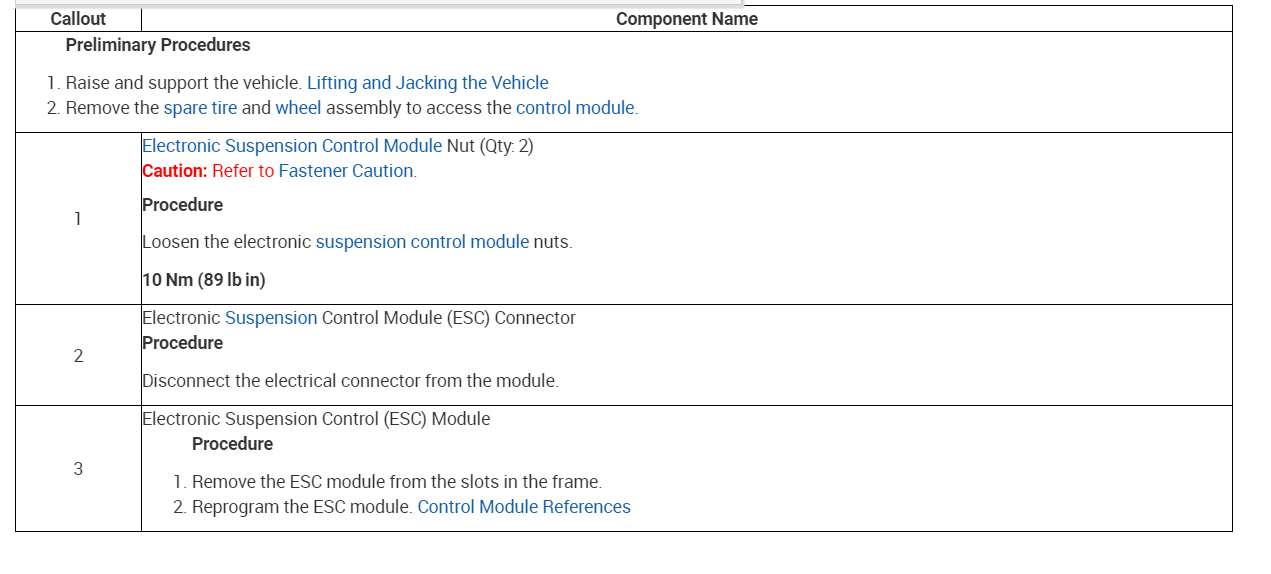1271x574 pixels.
Task: Click the red "Caution:" label
Action: pyautogui.click(x=174, y=171)
